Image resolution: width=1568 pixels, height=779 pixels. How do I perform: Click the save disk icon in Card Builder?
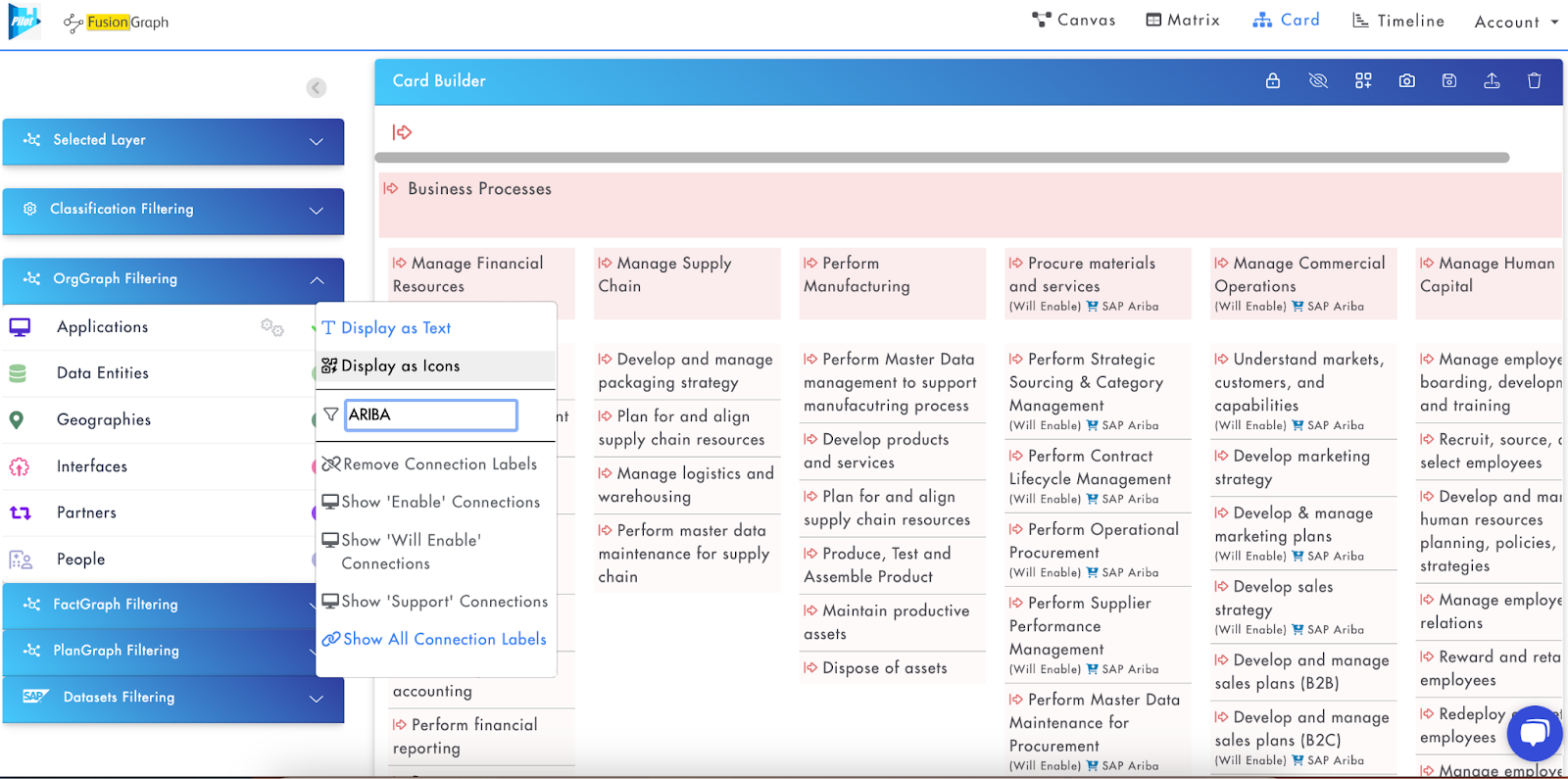(1449, 81)
